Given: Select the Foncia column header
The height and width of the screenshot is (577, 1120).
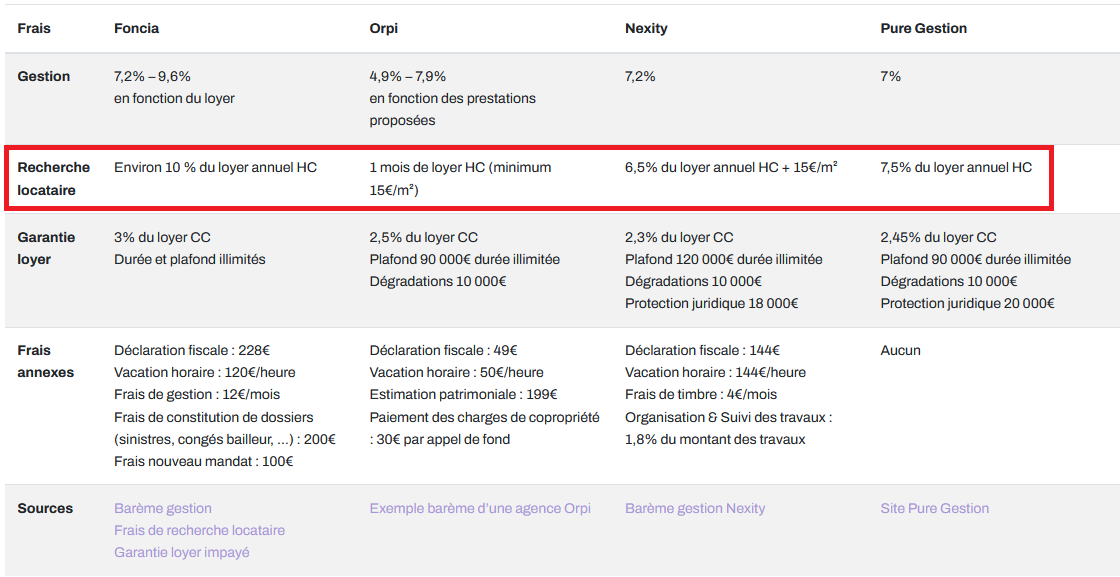Looking at the screenshot, I should [137, 28].
